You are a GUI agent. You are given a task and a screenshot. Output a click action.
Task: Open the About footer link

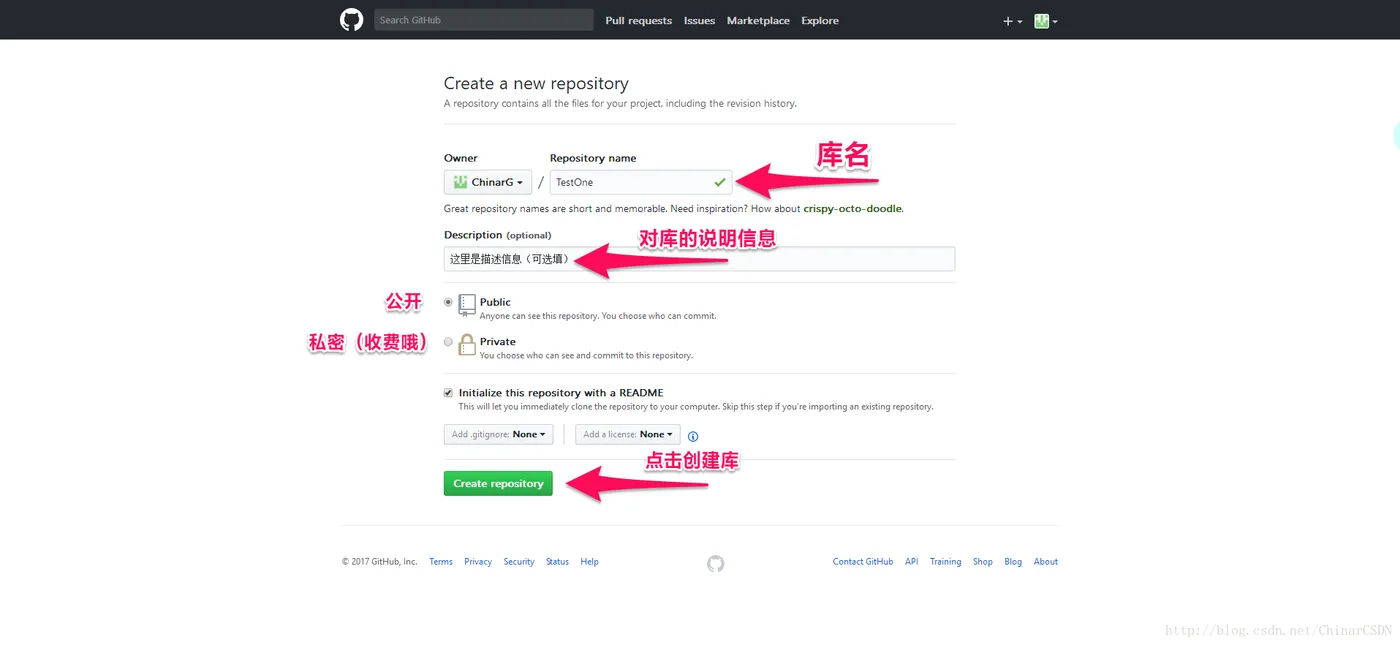coord(1046,562)
